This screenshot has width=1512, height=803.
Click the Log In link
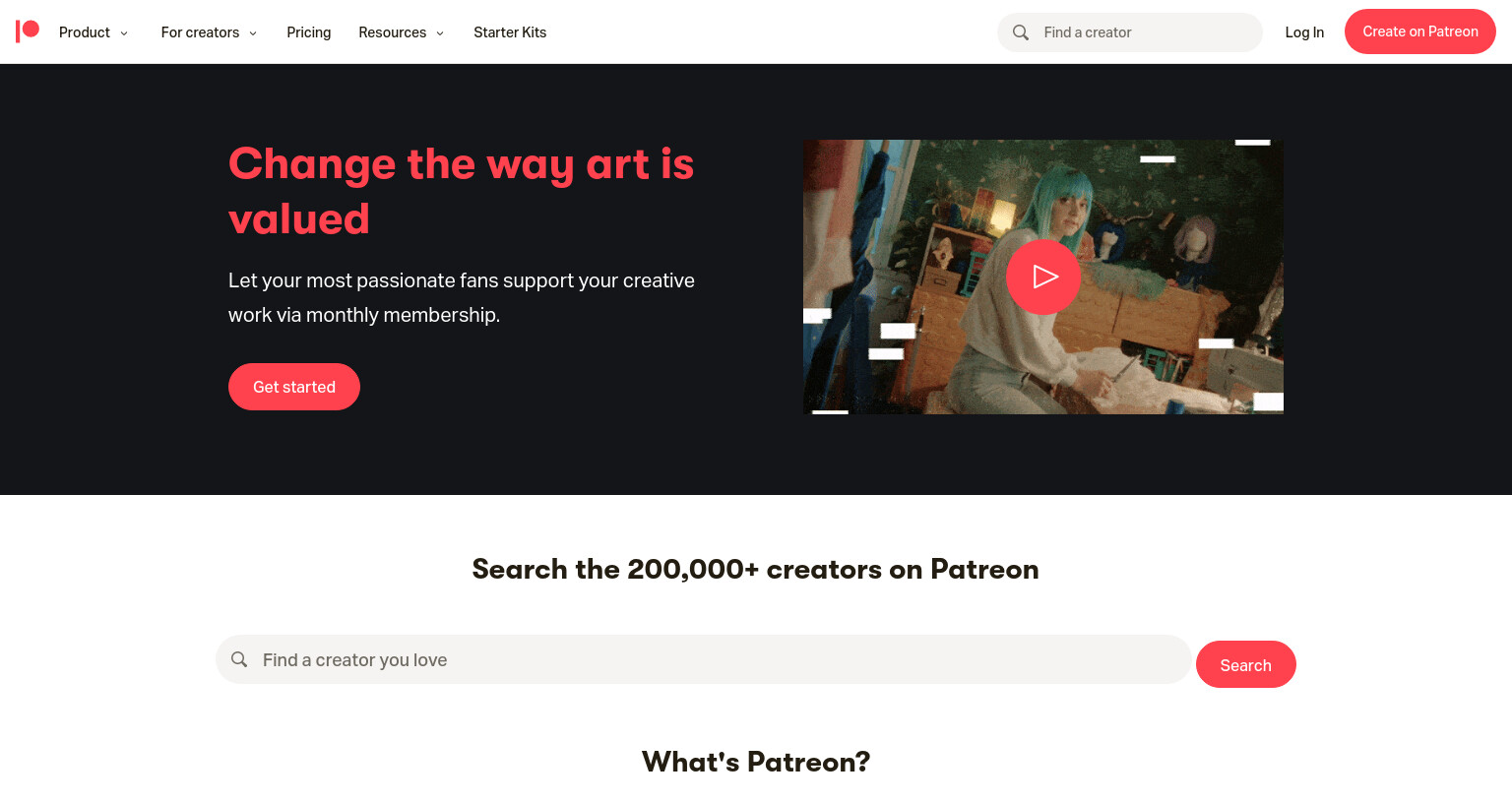tap(1304, 32)
